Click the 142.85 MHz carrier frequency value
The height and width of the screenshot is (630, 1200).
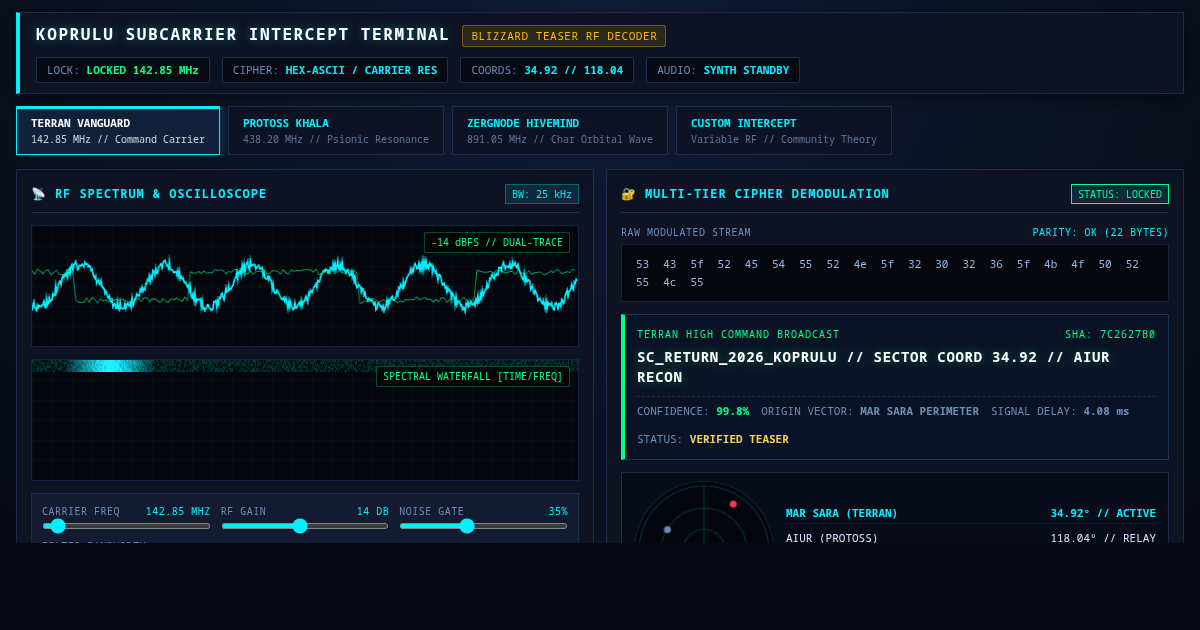(x=178, y=511)
